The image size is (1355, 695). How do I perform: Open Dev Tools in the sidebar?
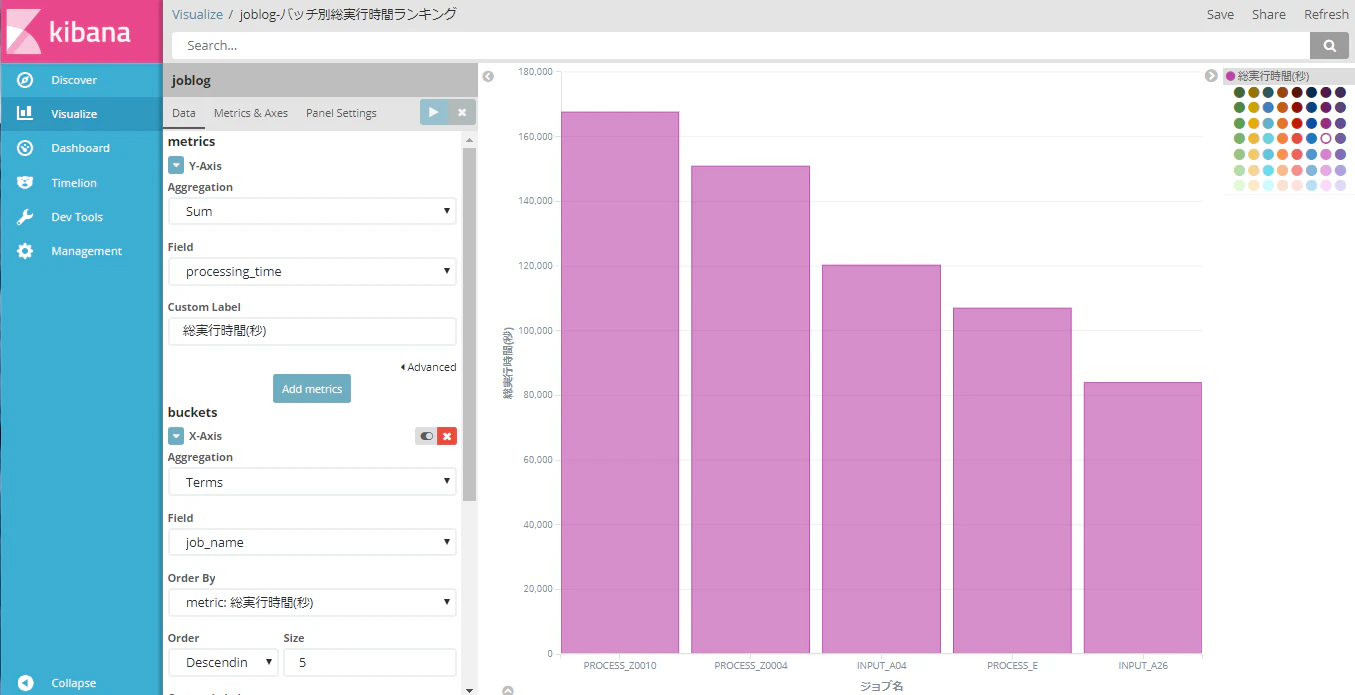click(x=81, y=217)
